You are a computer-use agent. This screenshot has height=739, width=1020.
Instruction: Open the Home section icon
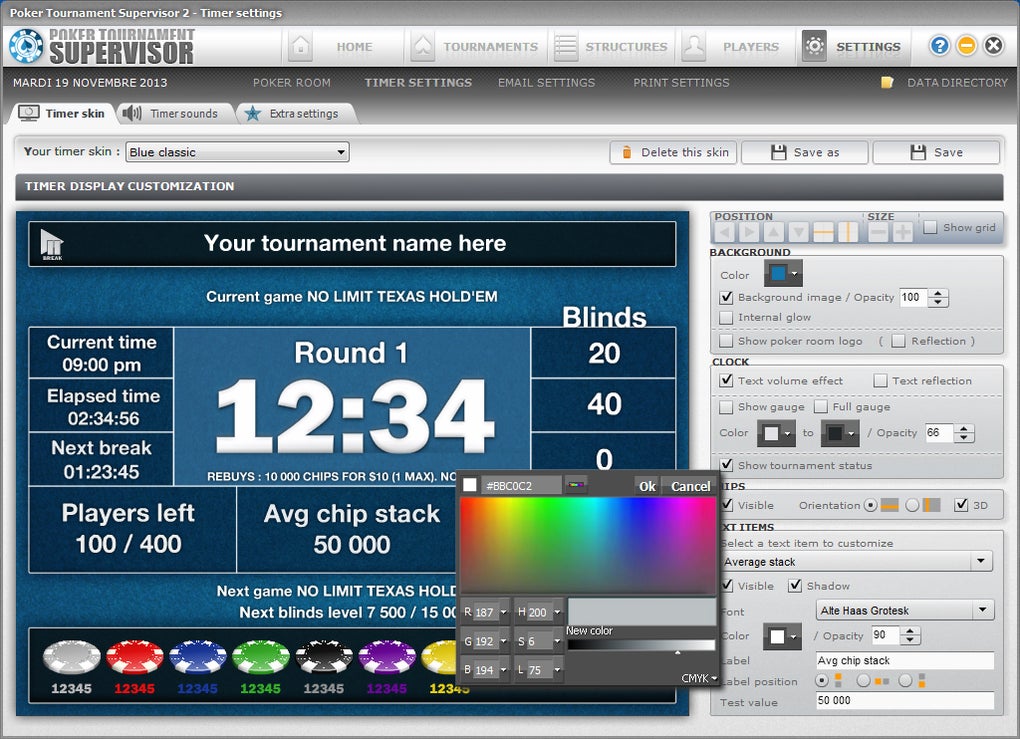[x=300, y=47]
